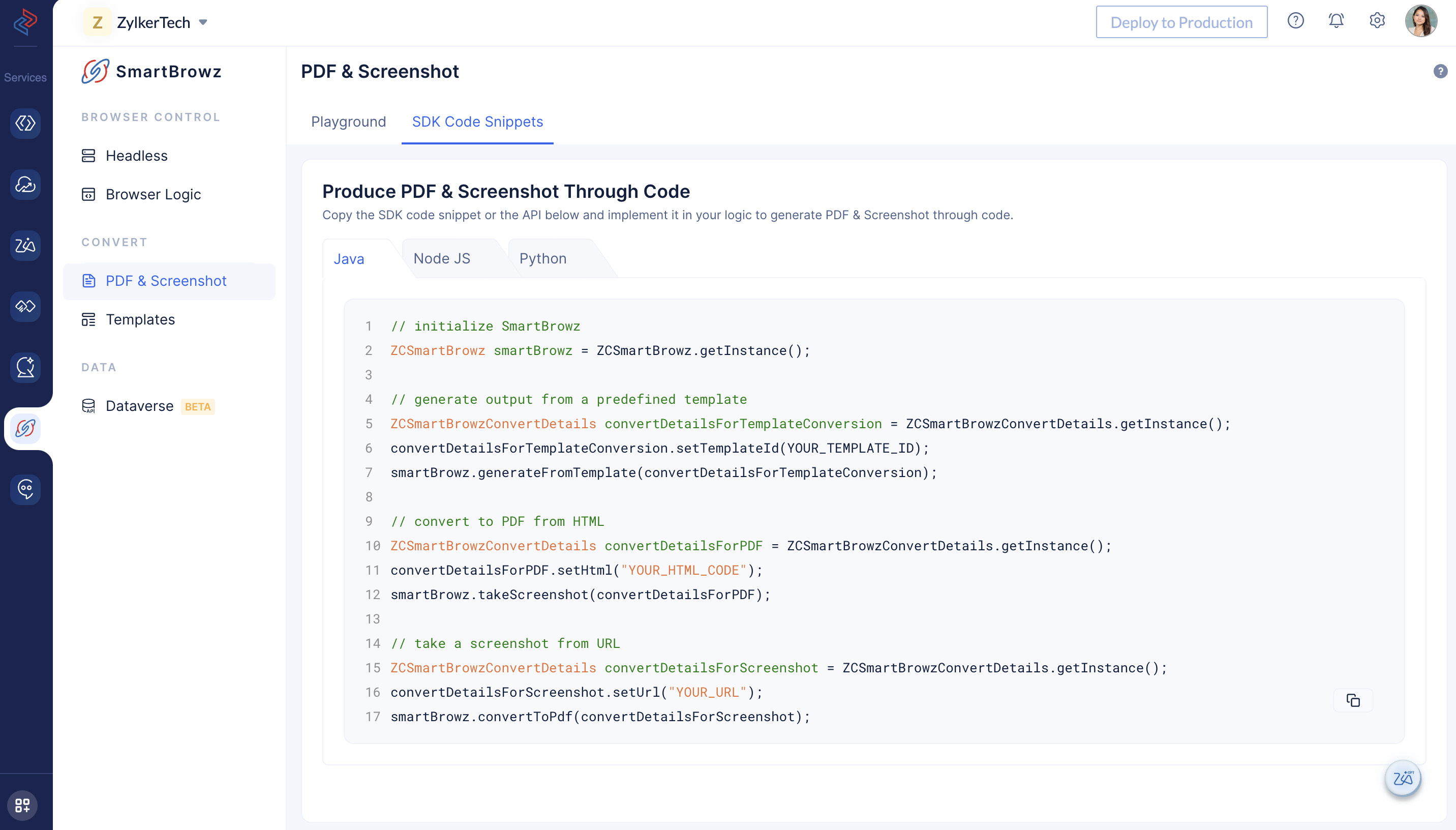The width and height of the screenshot is (1456, 830).
Task: Select the Java code tab
Action: pos(349,259)
